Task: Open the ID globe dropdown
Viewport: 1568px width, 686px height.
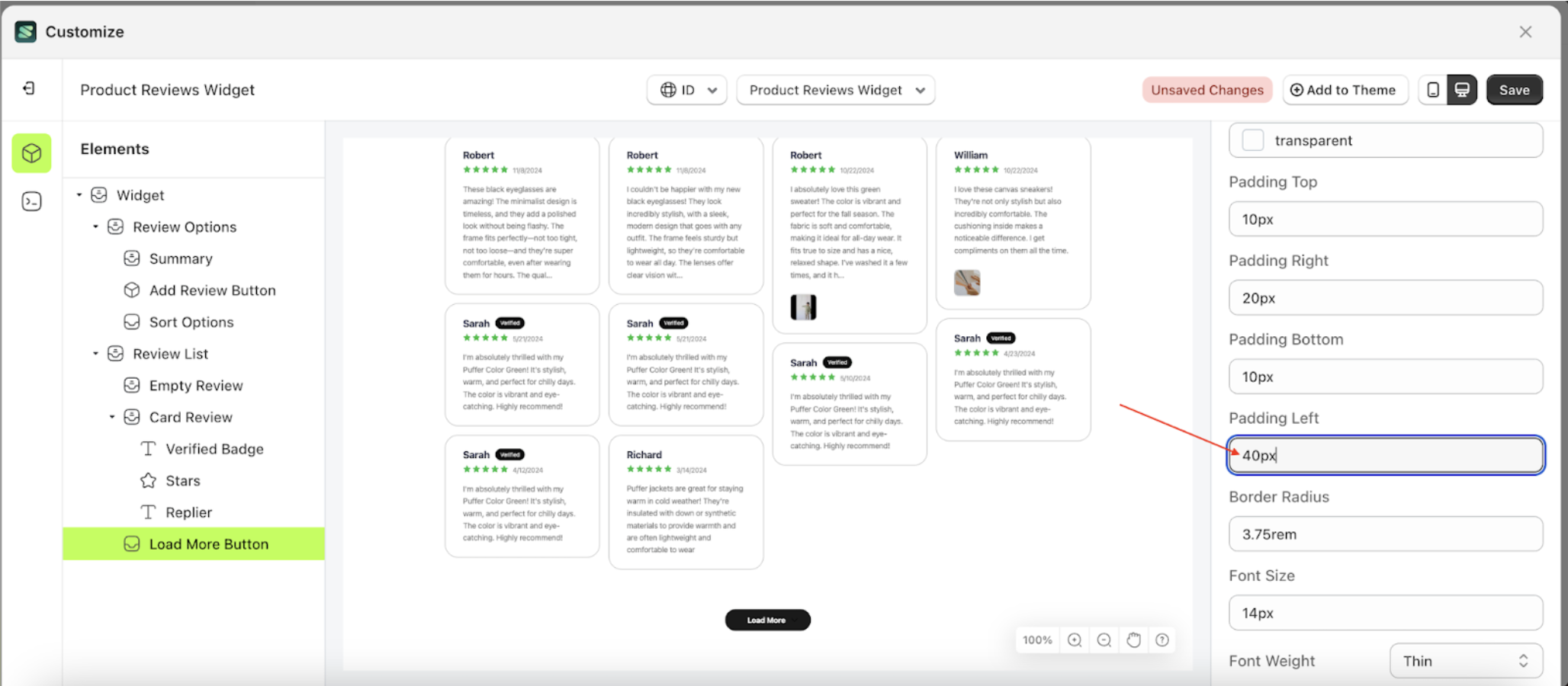Action: 686,89
